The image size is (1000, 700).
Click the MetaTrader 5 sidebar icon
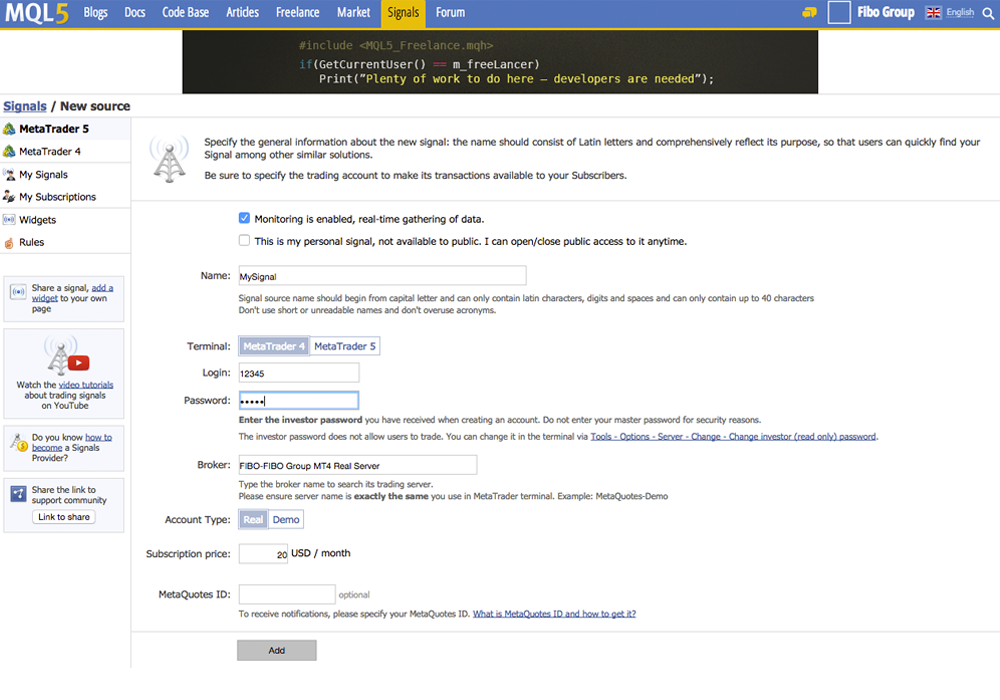point(9,129)
